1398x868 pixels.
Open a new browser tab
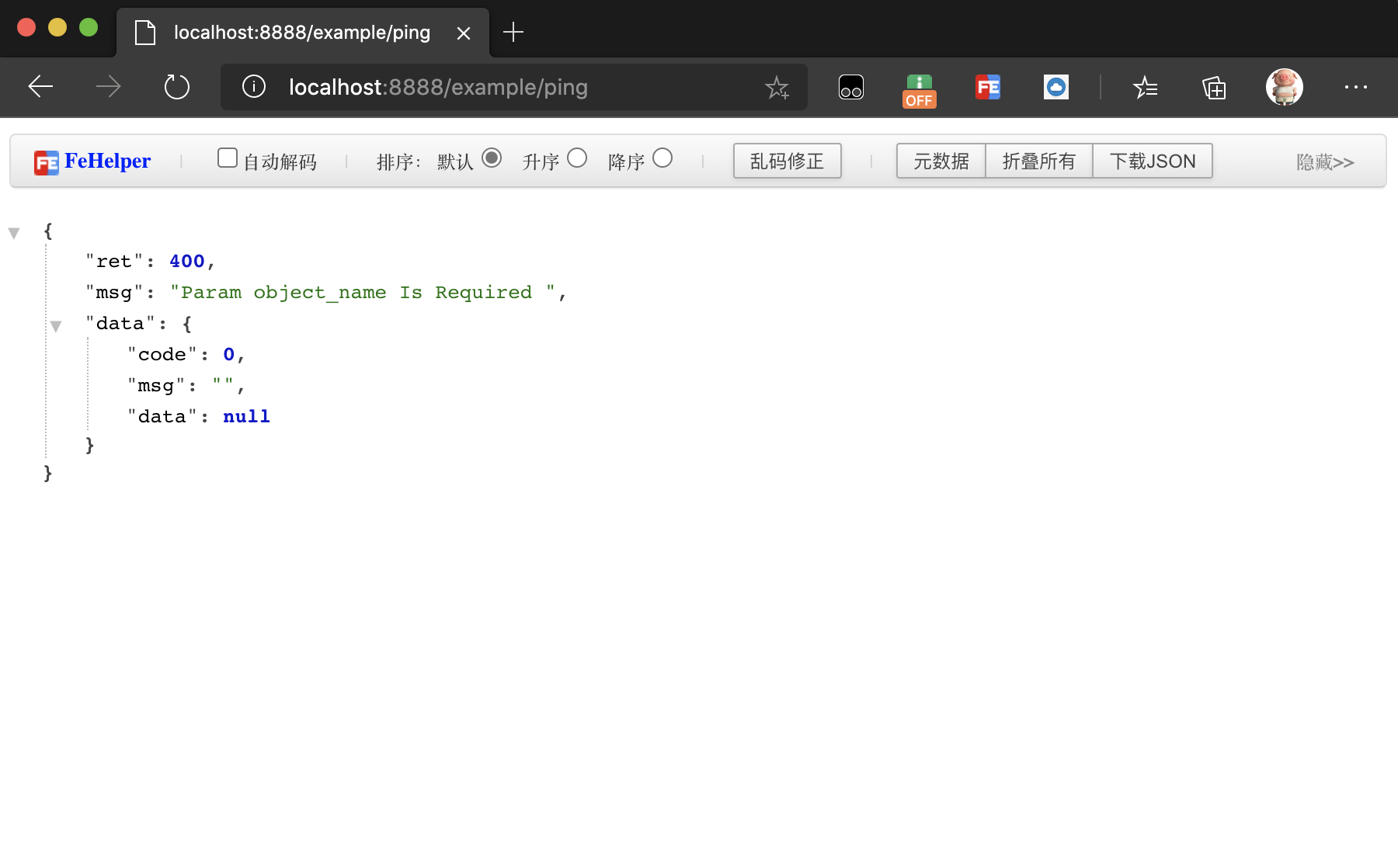click(x=513, y=32)
